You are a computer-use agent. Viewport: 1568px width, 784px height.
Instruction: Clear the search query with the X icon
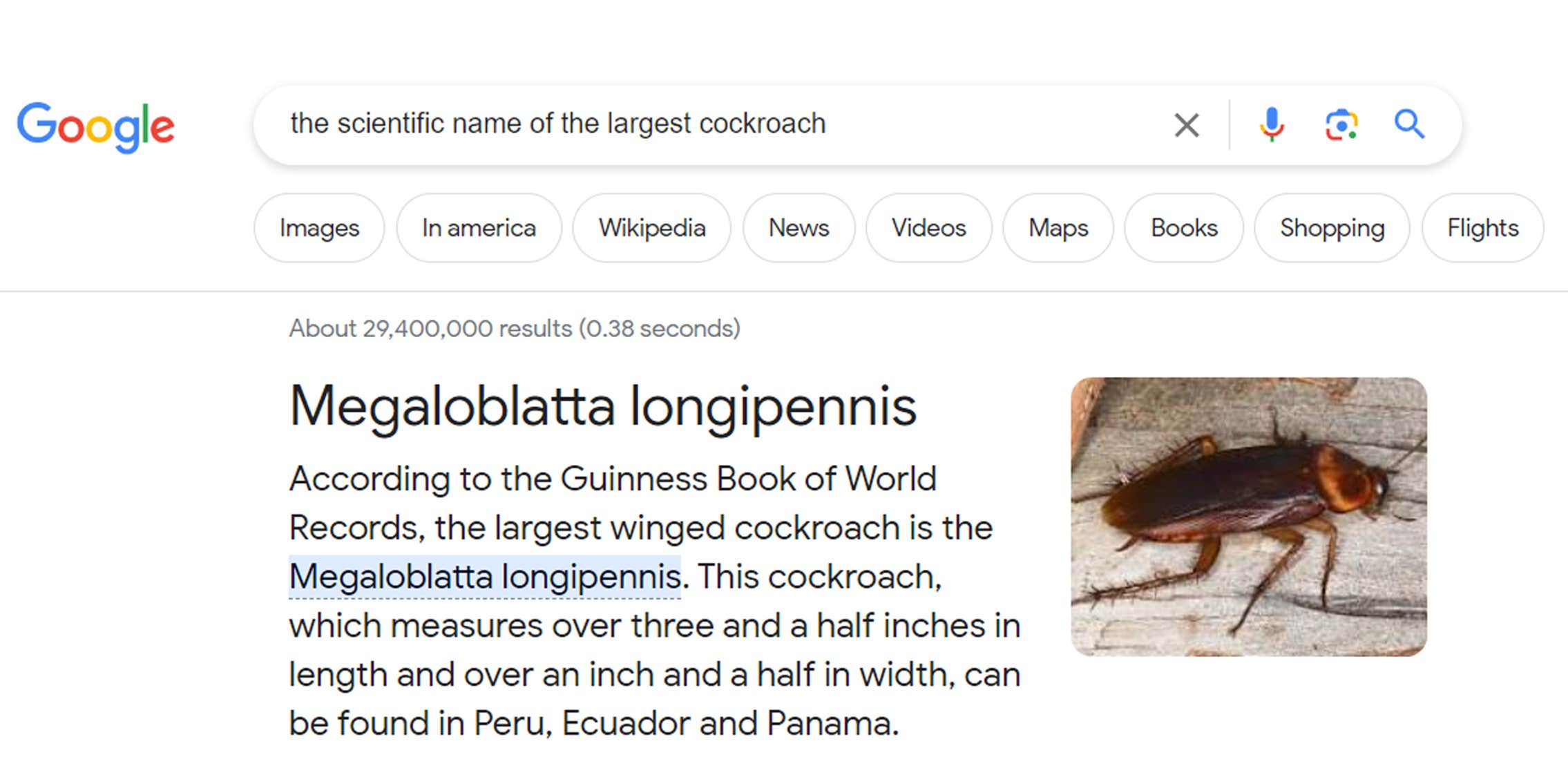click(x=1185, y=125)
